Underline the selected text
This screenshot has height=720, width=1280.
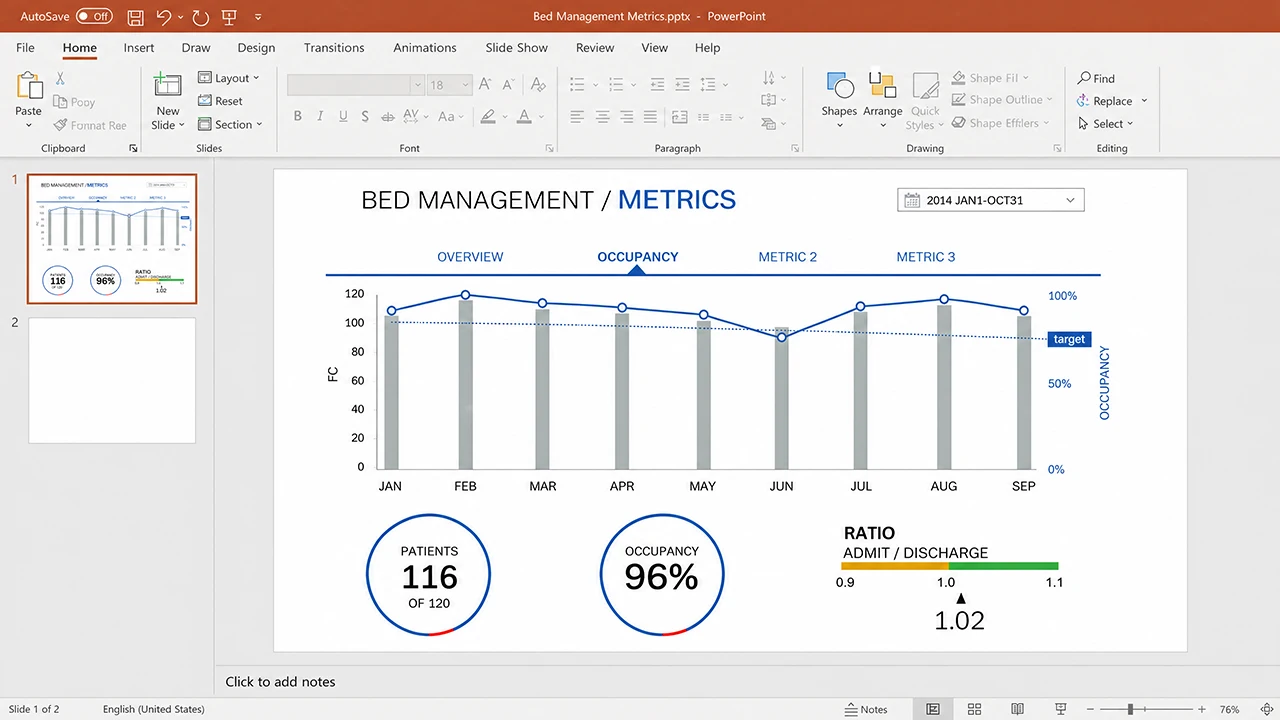(343, 116)
